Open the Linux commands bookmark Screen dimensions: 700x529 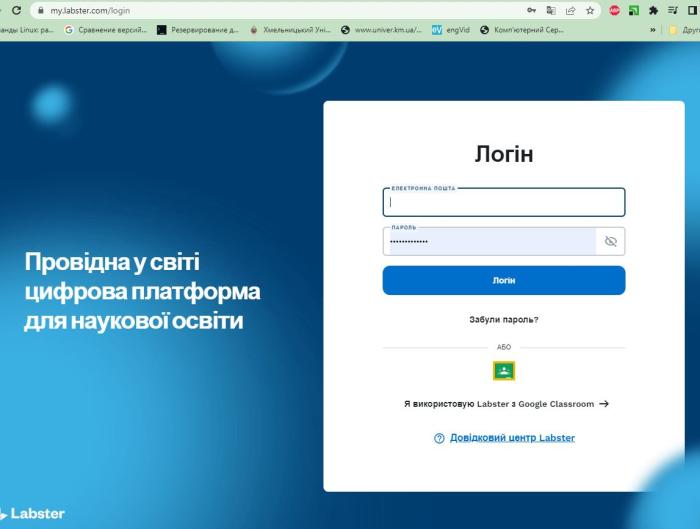(27, 30)
